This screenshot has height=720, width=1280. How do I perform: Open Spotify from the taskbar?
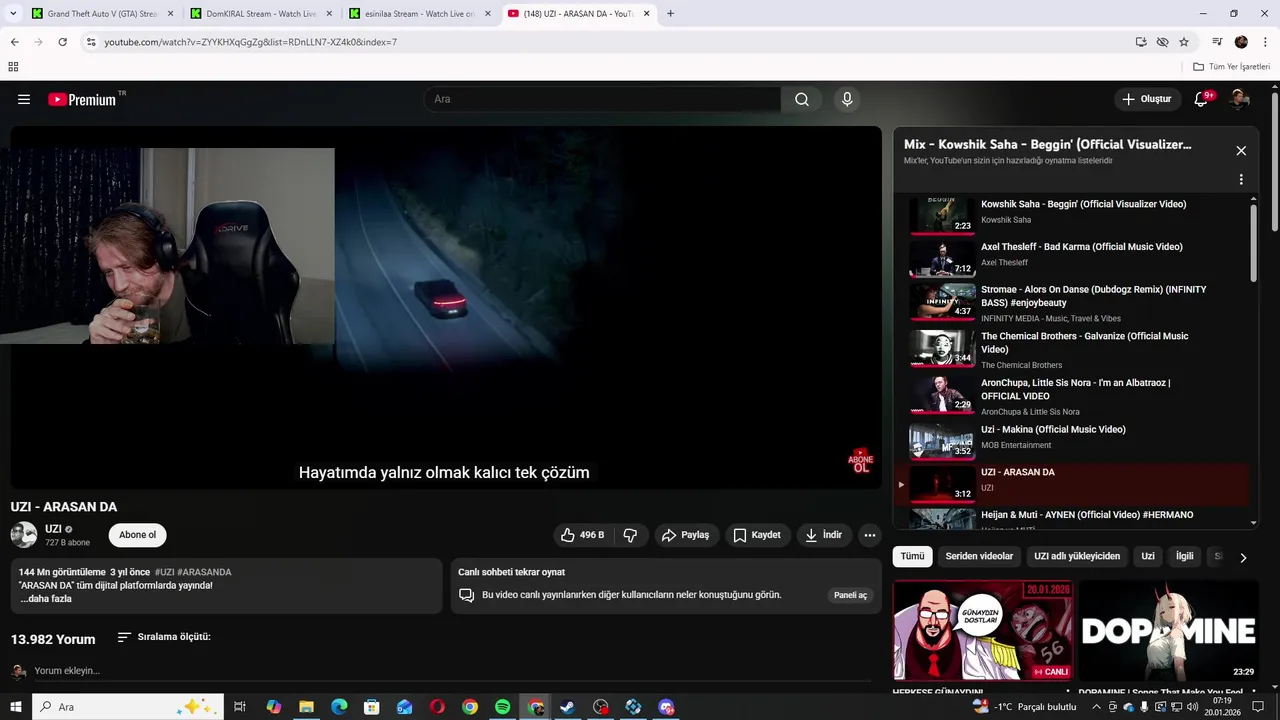point(503,707)
